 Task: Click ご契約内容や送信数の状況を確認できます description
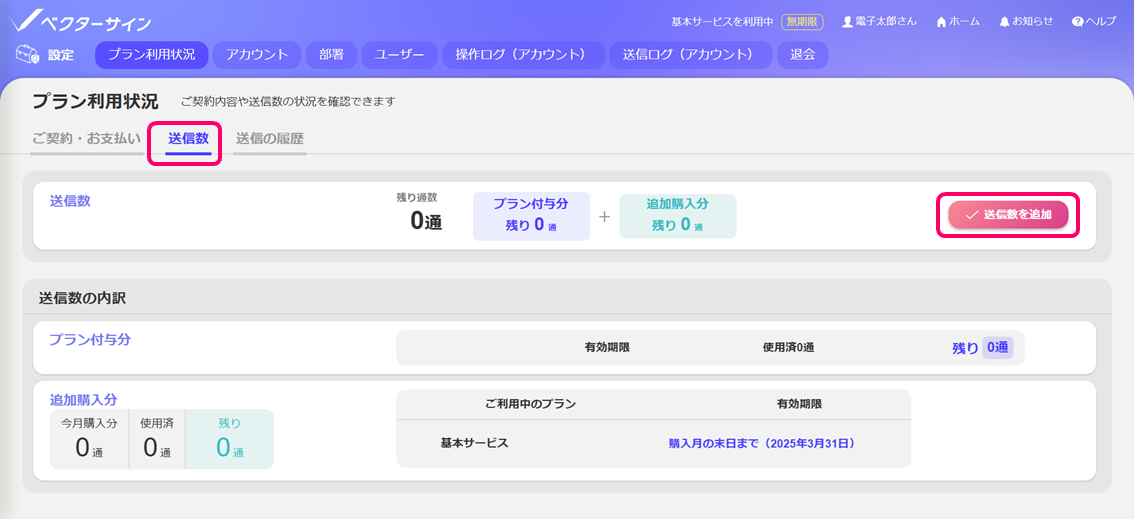tap(288, 102)
